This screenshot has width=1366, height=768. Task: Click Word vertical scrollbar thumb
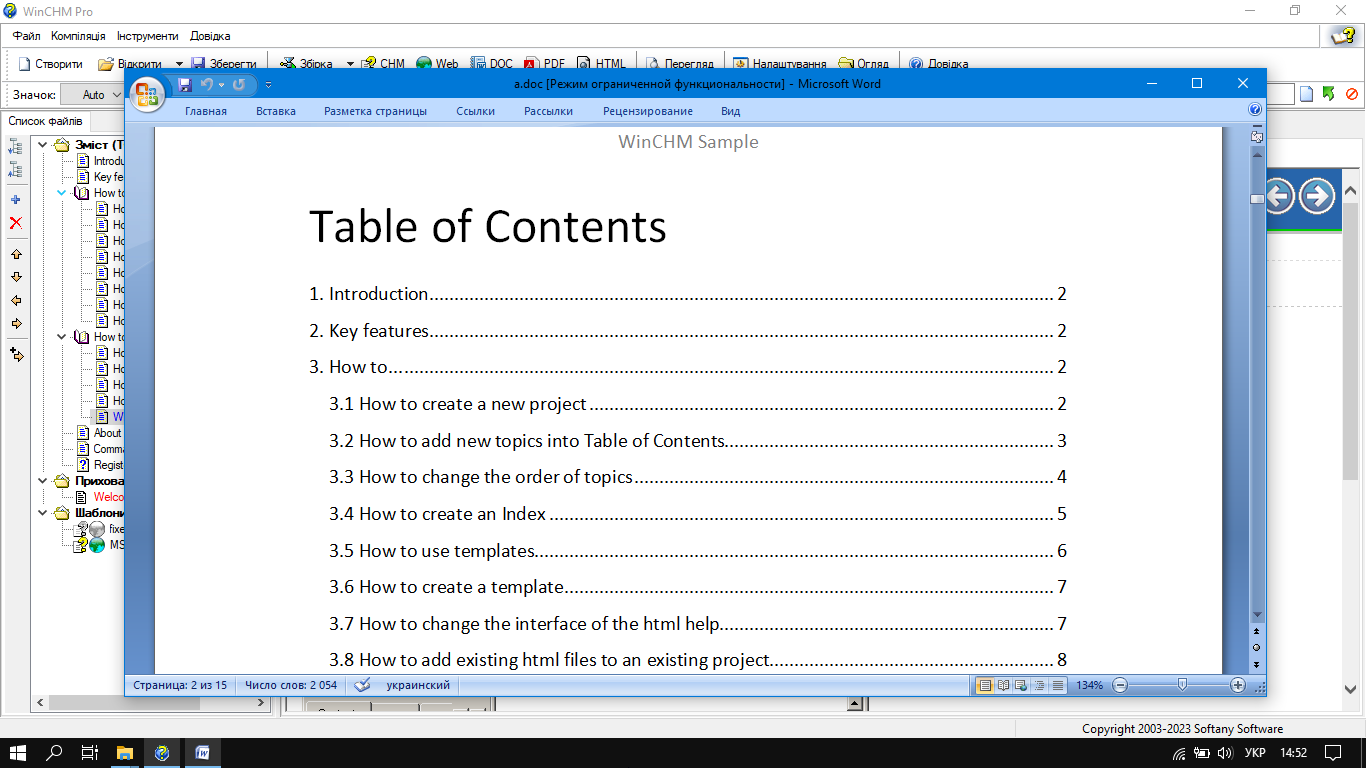[x=1256, y=199]
